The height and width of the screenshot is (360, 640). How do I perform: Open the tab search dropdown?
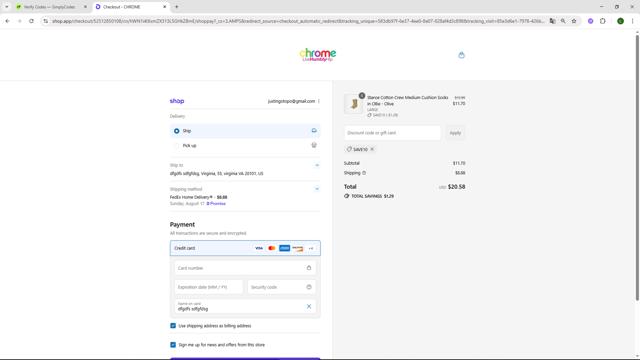tap(7, 7)
